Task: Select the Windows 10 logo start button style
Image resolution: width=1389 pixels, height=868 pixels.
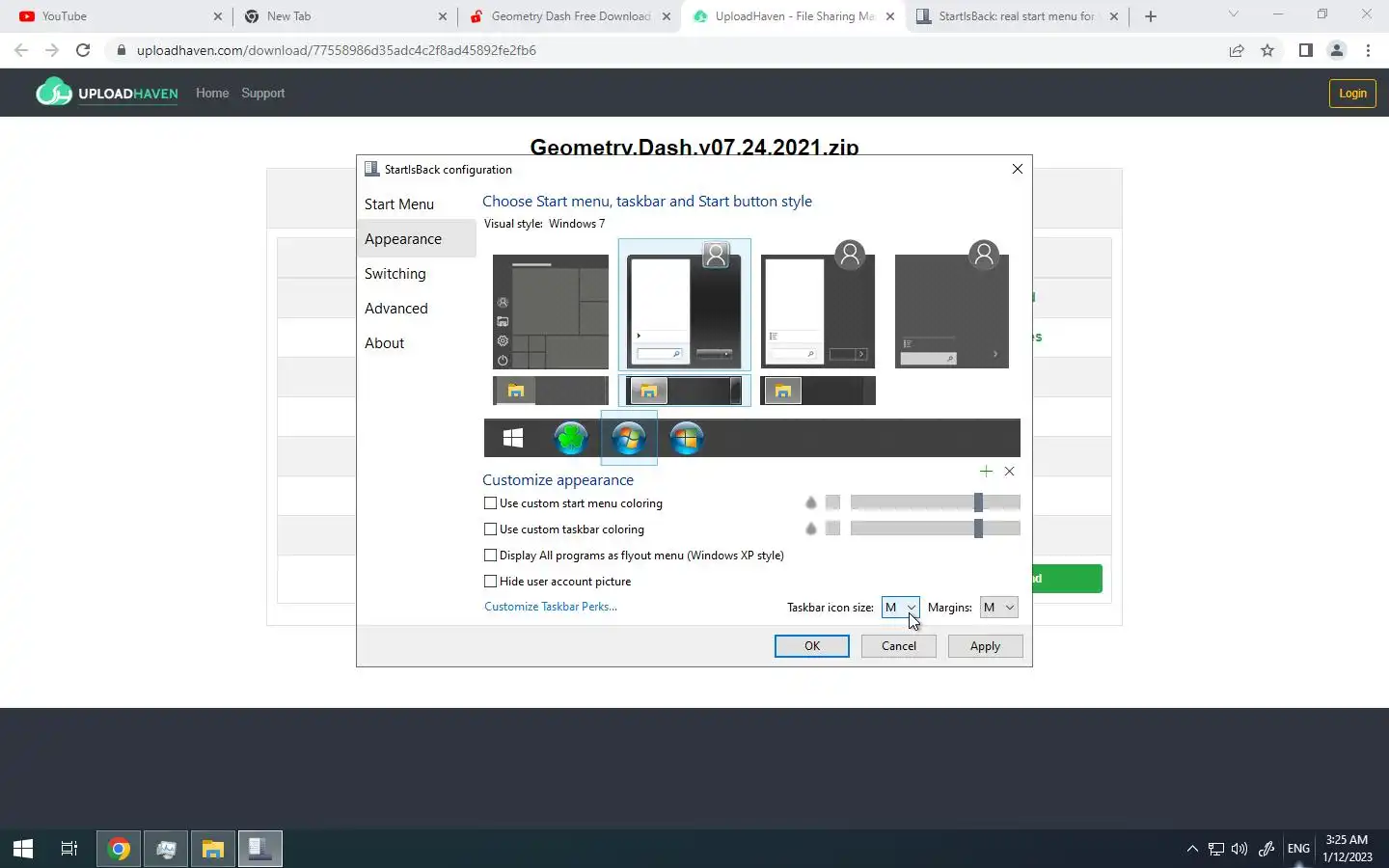Action: (x=513, y=438)
